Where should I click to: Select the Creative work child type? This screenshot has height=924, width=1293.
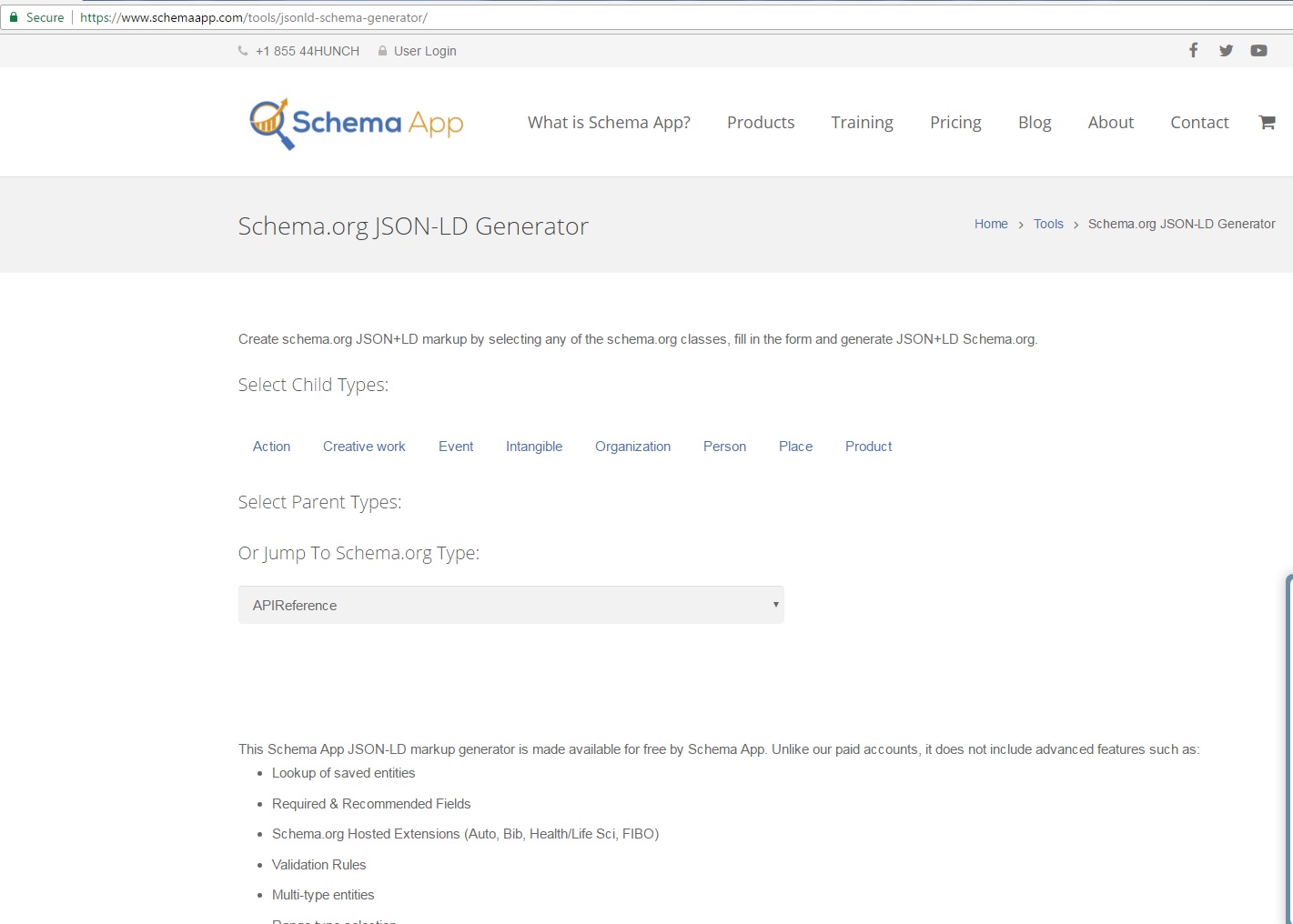tap(364, 446)
